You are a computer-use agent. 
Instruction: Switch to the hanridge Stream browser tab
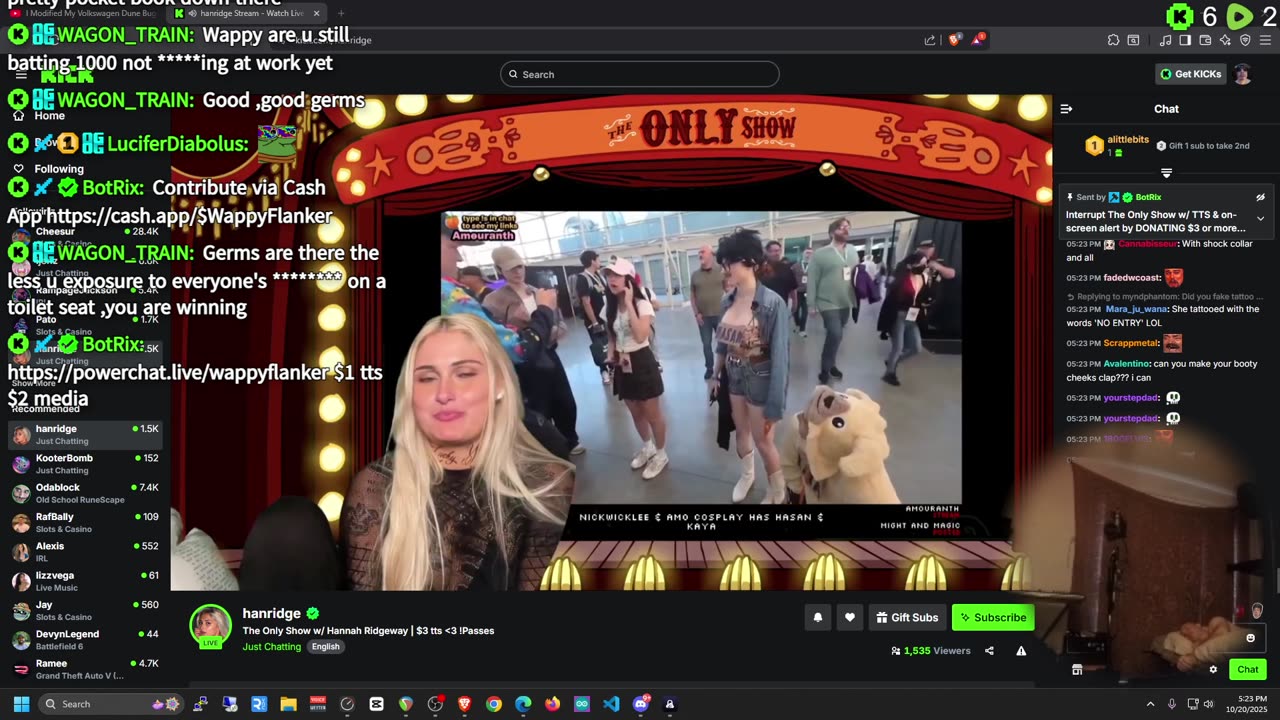245,13
